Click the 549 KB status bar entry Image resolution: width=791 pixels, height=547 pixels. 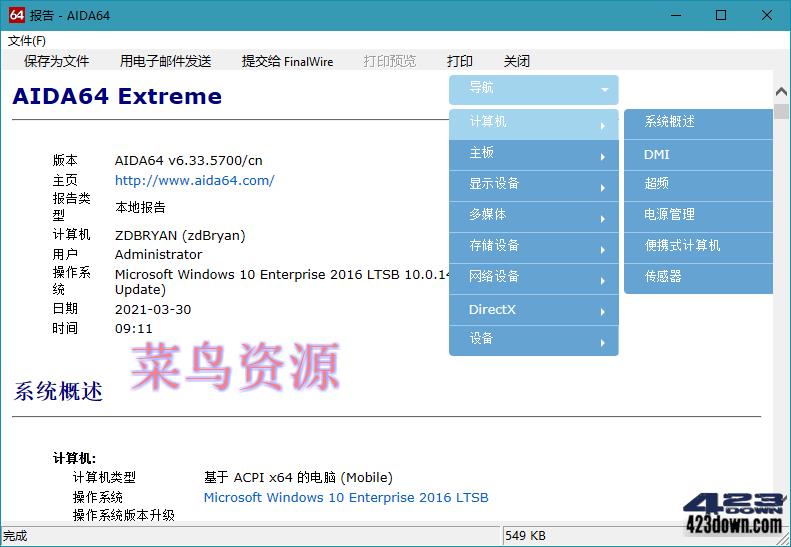click(525, 535)
